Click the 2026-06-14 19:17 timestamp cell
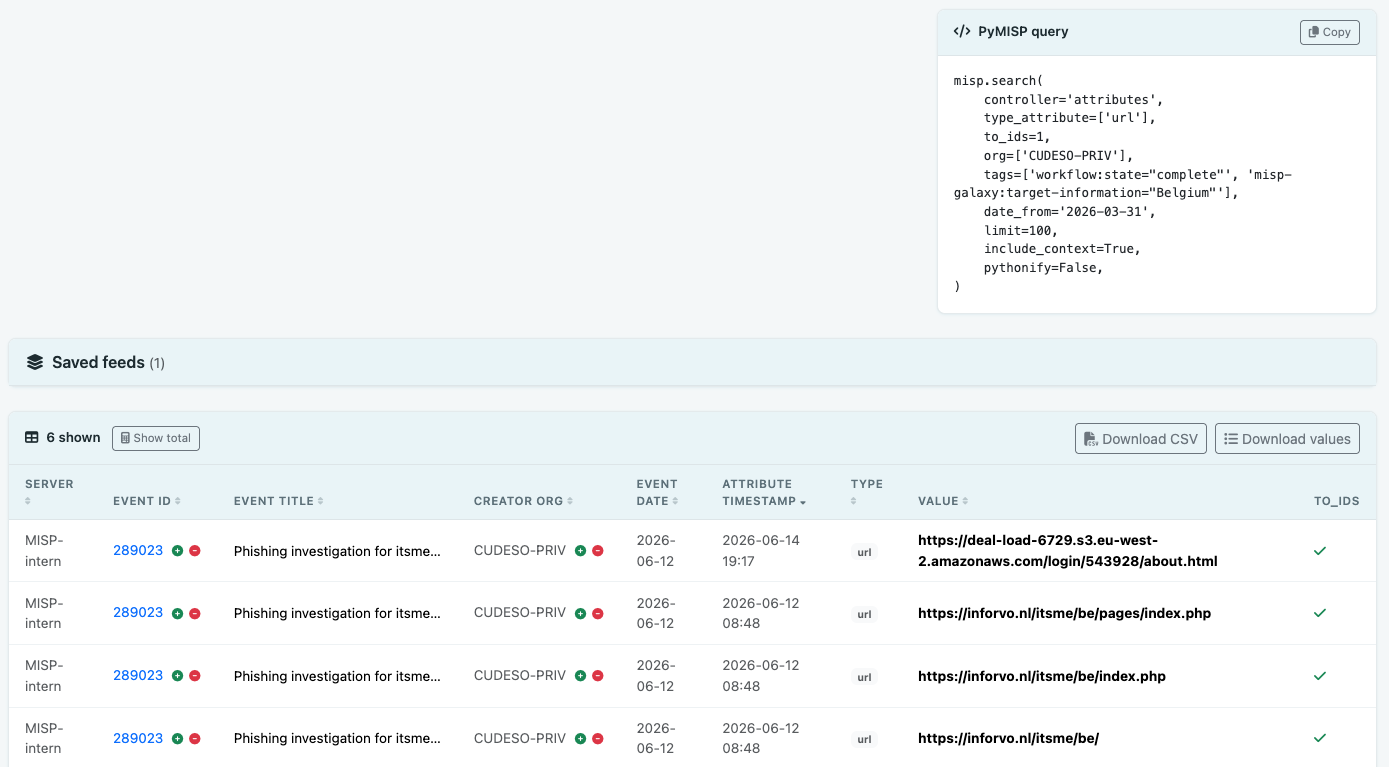Screen dimensions: 1389x767 tap(761, 550)
